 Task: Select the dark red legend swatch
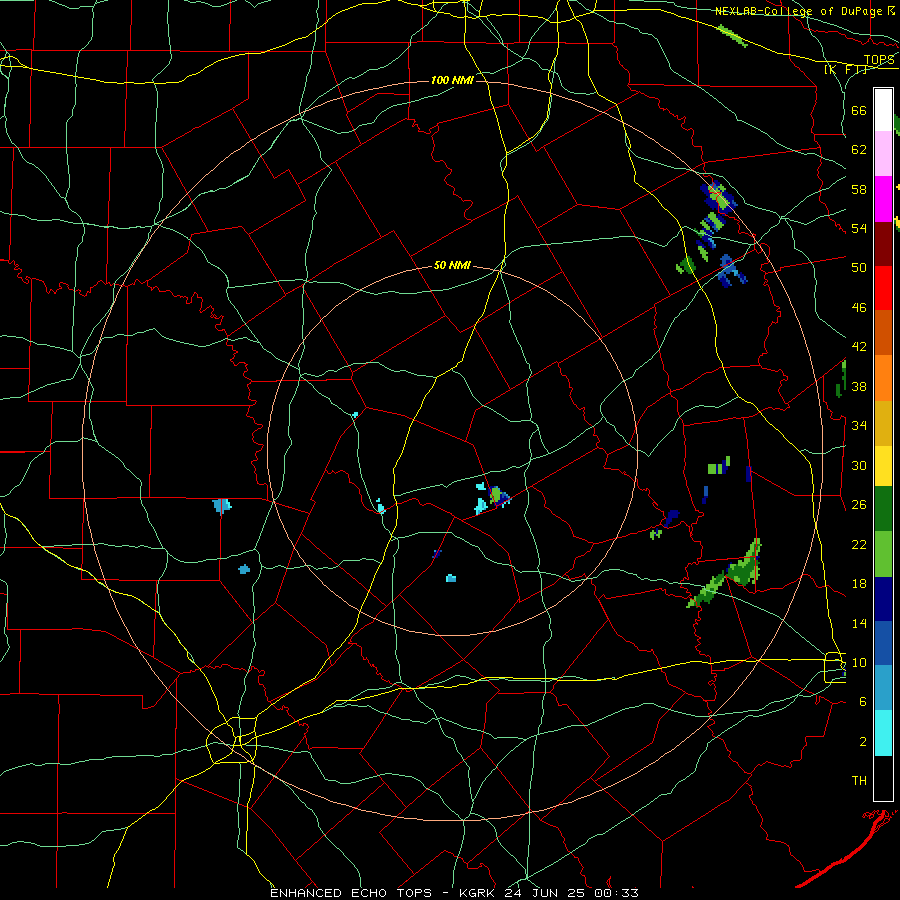point(883,244)
